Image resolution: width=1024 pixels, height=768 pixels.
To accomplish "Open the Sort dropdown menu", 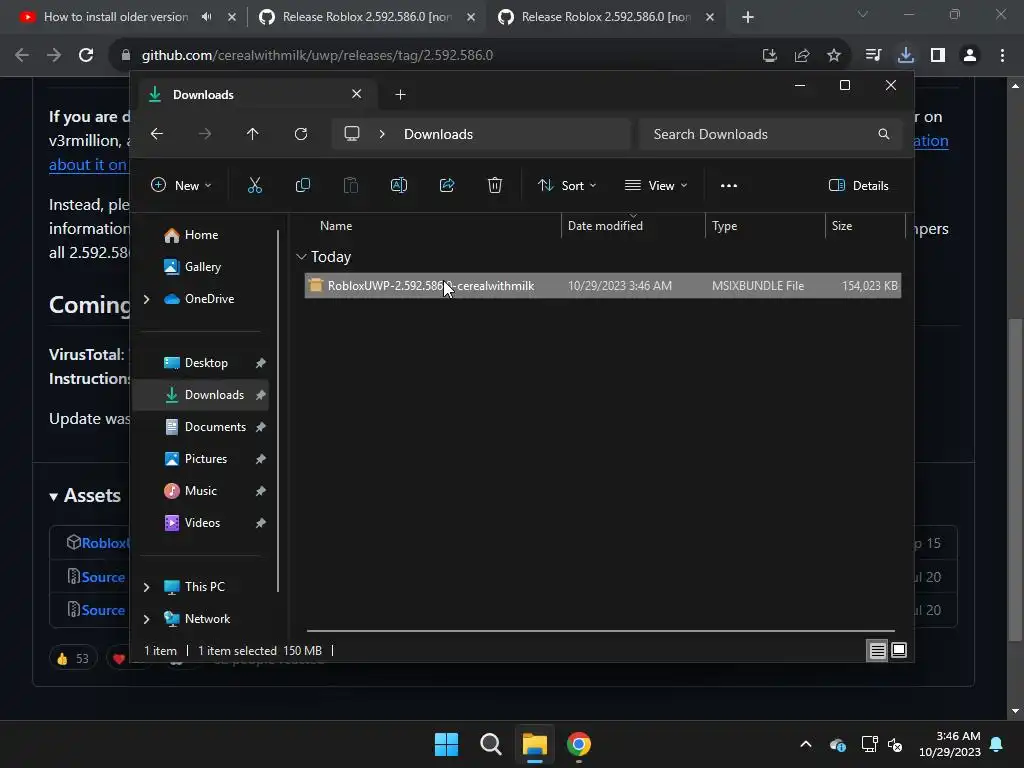I will tap(566, 185).
